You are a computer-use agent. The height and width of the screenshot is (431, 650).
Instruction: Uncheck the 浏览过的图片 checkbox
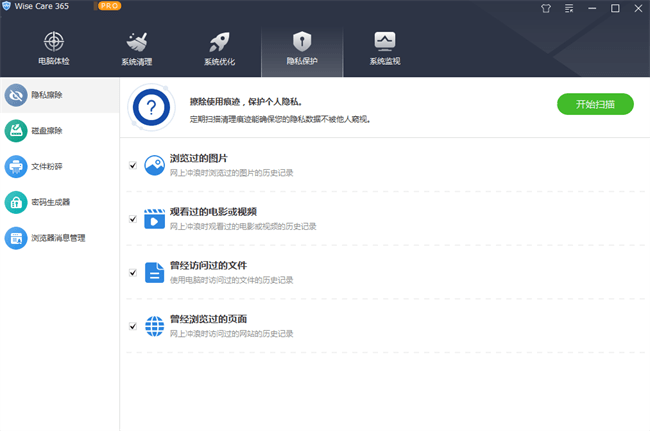pyautogui.click(x=133, y=165)
